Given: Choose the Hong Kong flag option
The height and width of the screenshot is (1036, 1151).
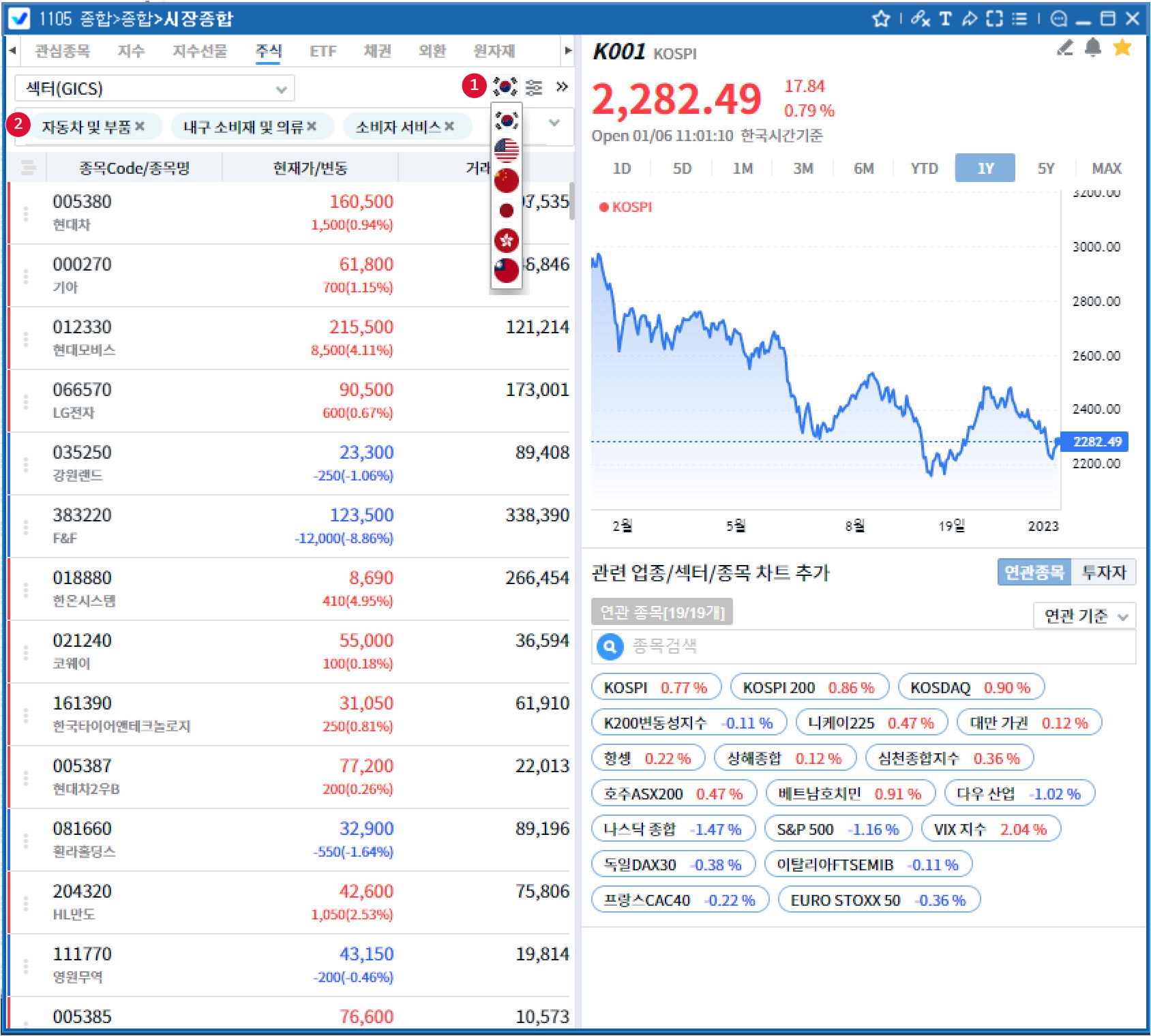Looking at the screenshot, I should [x=506, y=240].
